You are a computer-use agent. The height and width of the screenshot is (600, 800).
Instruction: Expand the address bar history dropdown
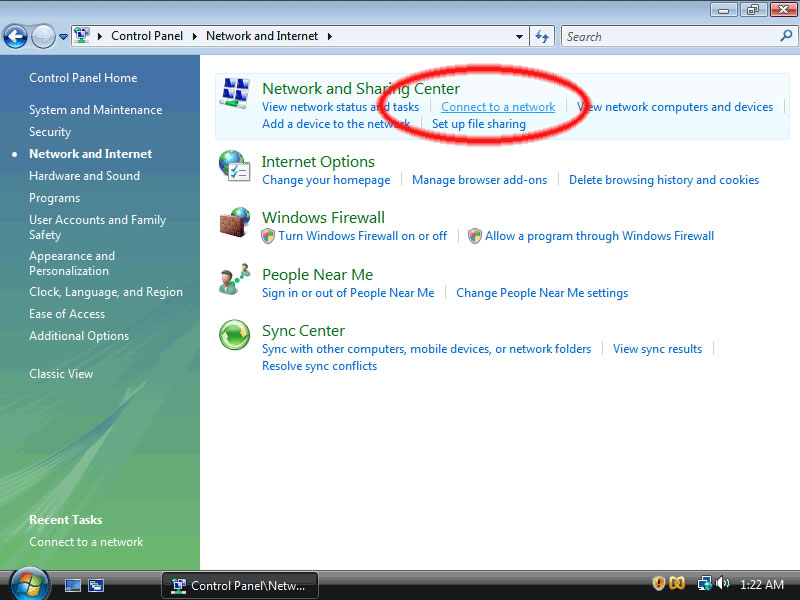519,36
